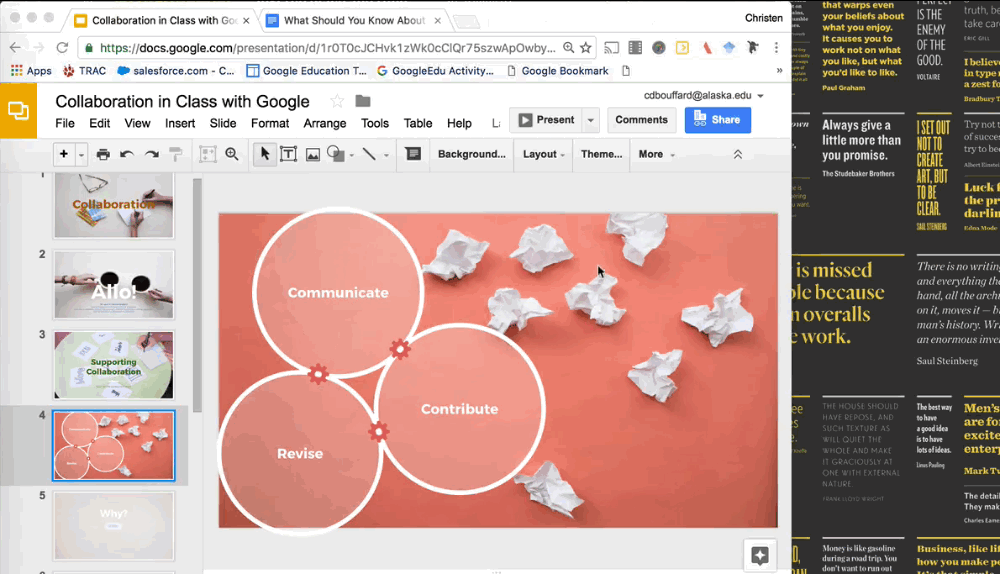
Task: Pick the Select arrow cursor tool
Action: [265, 154]
